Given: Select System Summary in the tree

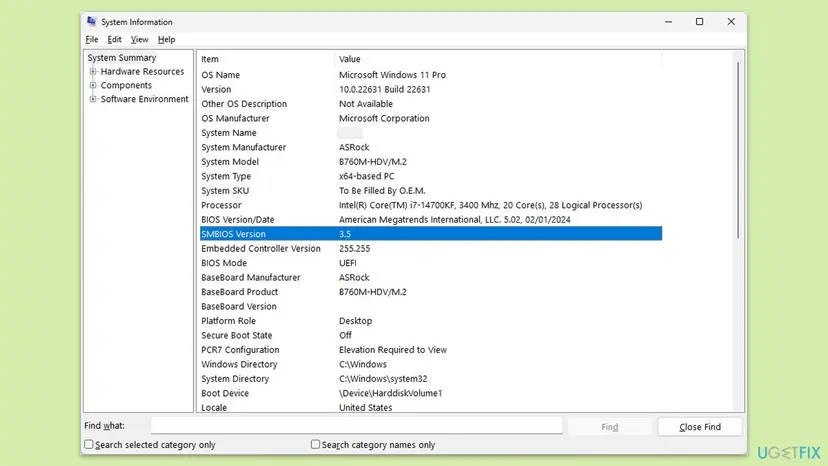Looking at the screenshot, I should point(121,58).
